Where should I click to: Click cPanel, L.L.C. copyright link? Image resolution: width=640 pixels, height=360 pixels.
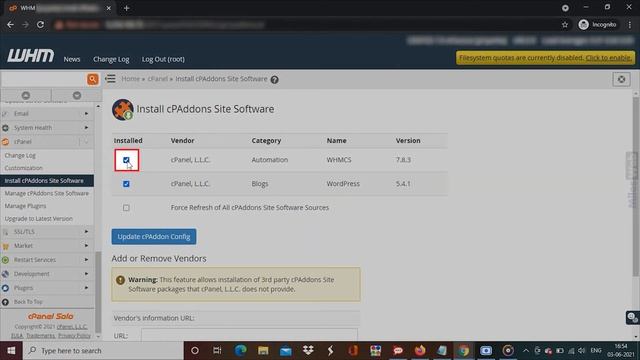coord(72,327)
